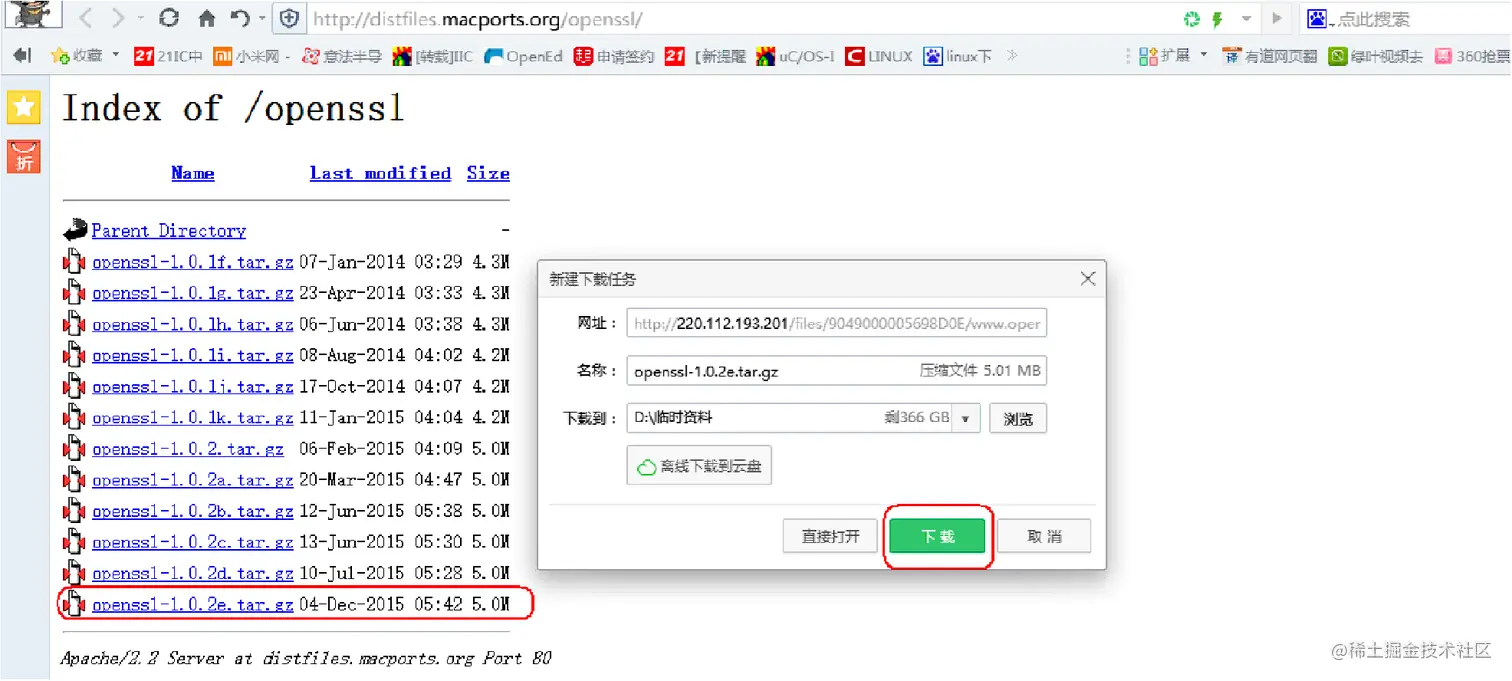
Task: Collapse the sidebar with the arrow toggle icon
Action: click(22, 56)
